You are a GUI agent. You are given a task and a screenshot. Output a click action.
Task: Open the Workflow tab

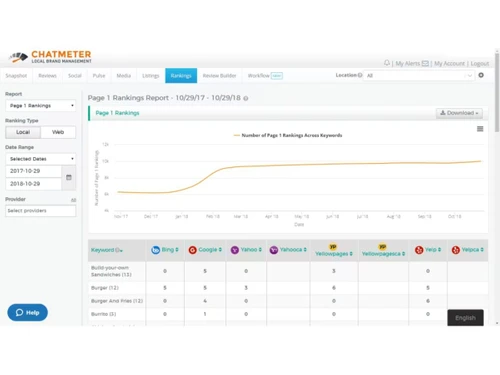[x=265, y=76]
